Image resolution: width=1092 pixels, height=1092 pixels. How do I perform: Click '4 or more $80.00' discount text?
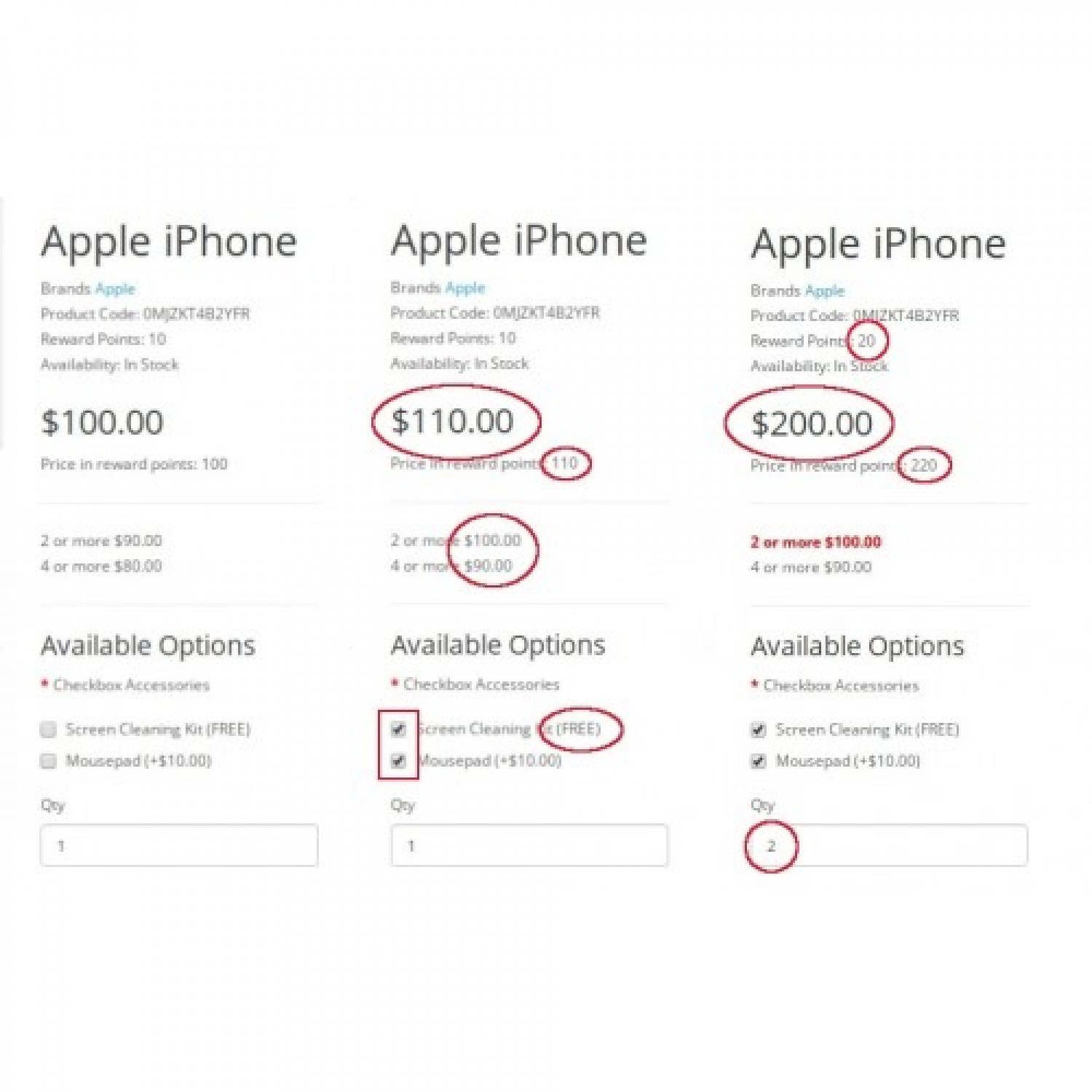(101, 566)
